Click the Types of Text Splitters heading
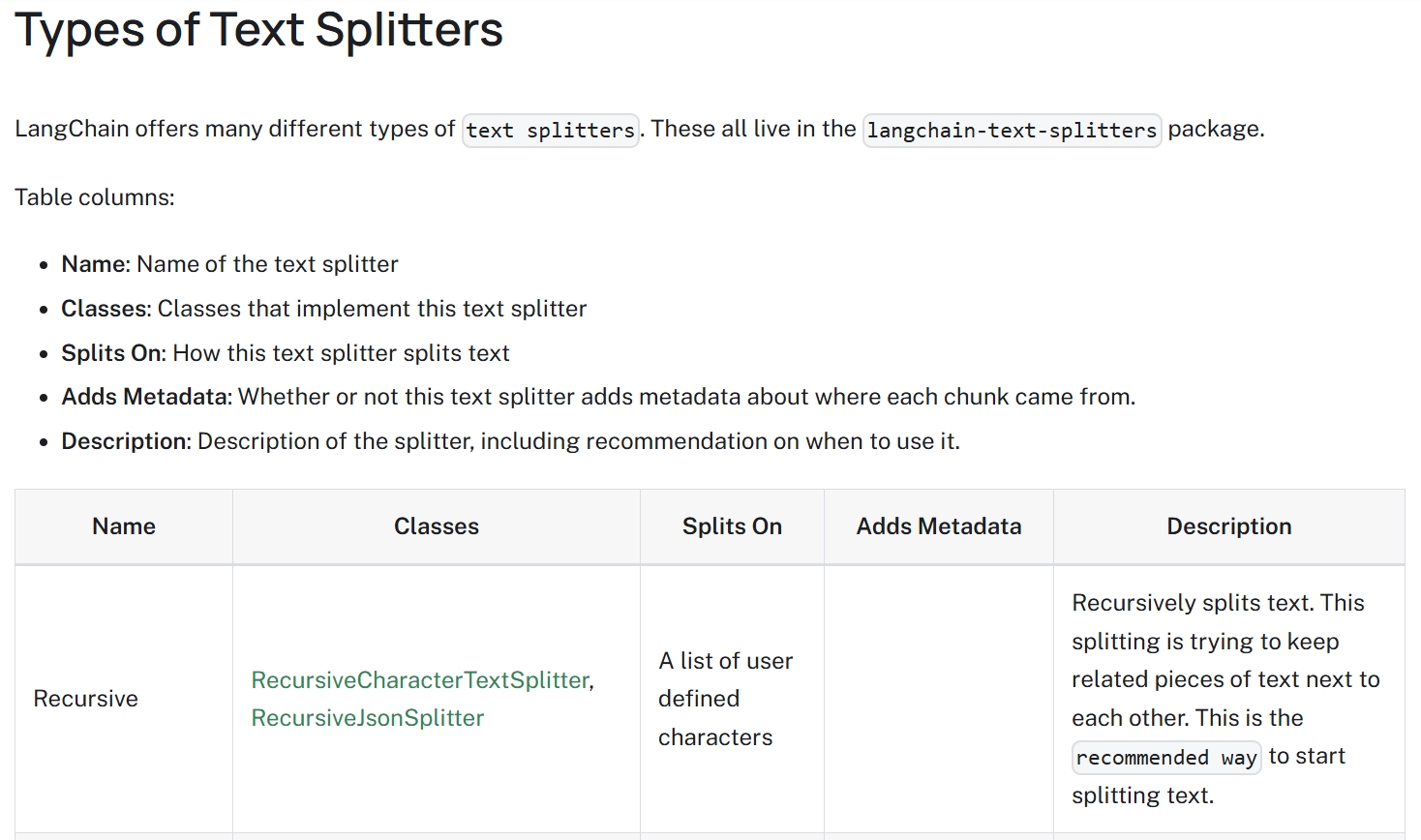The image size is (1421, 840). click(258, 29)
